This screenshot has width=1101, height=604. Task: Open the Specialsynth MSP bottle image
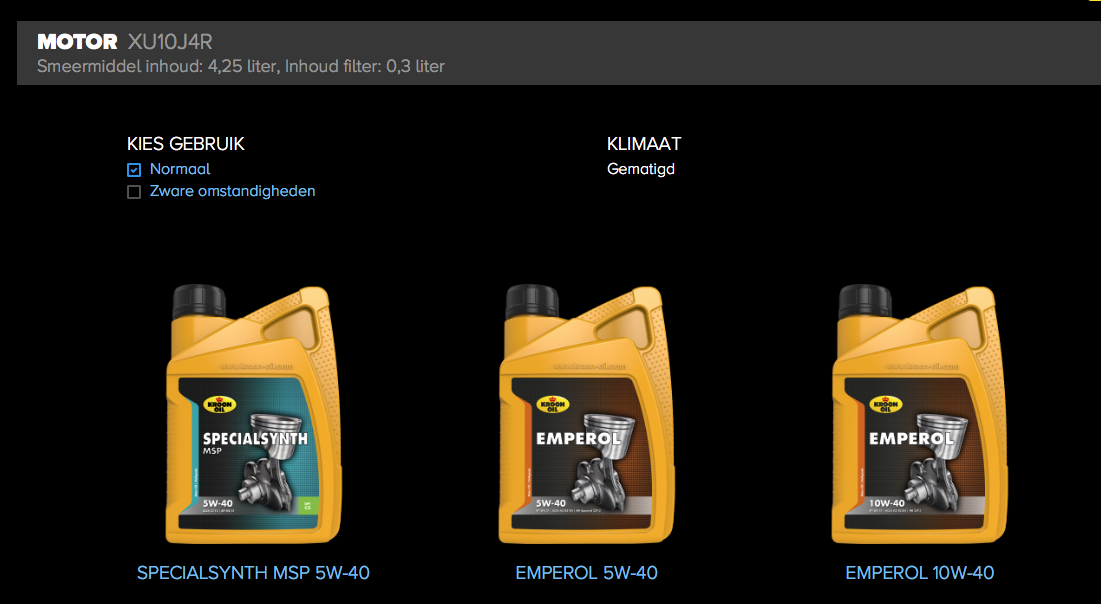253,414
